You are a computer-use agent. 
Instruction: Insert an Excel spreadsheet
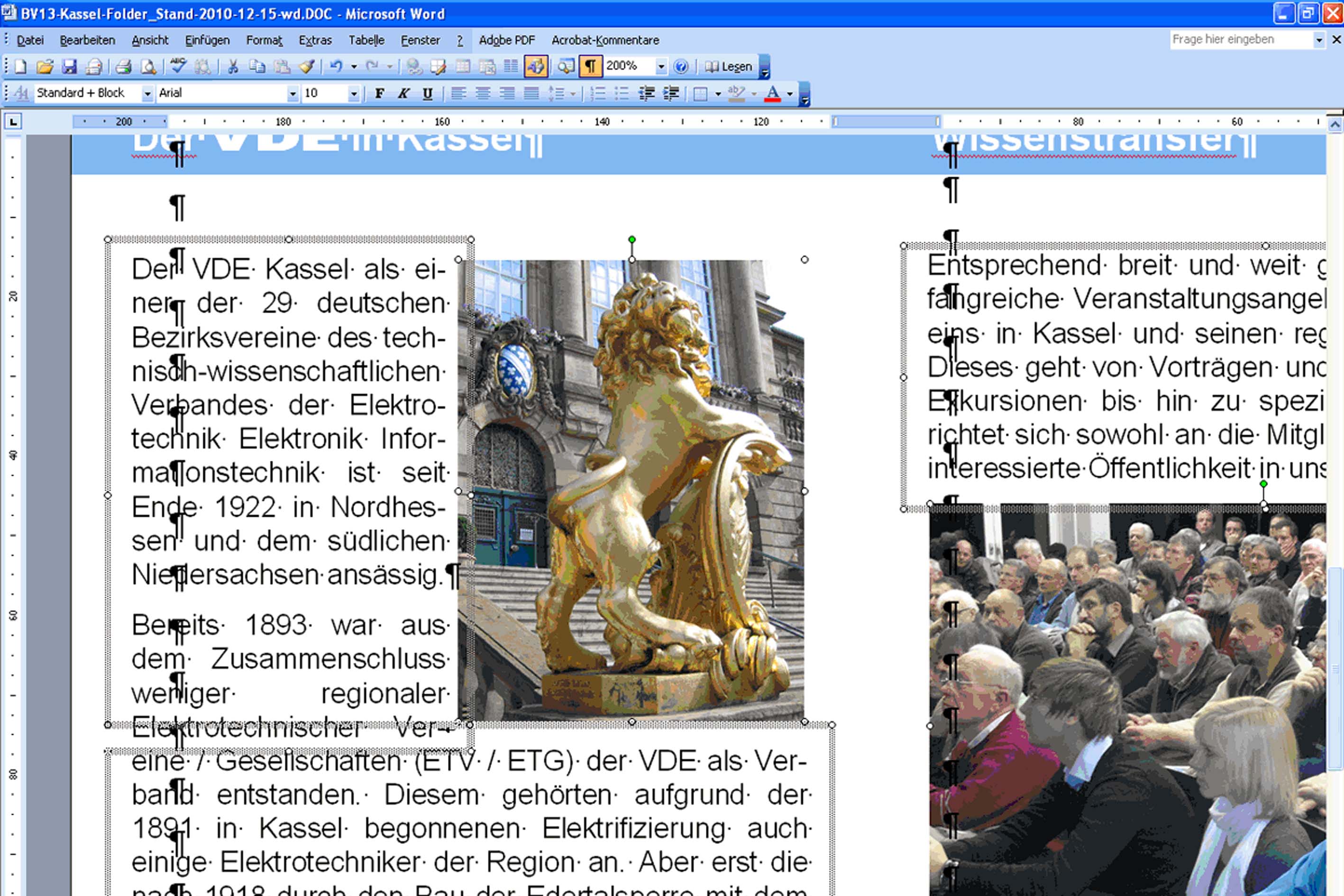[x=487, y=67]
